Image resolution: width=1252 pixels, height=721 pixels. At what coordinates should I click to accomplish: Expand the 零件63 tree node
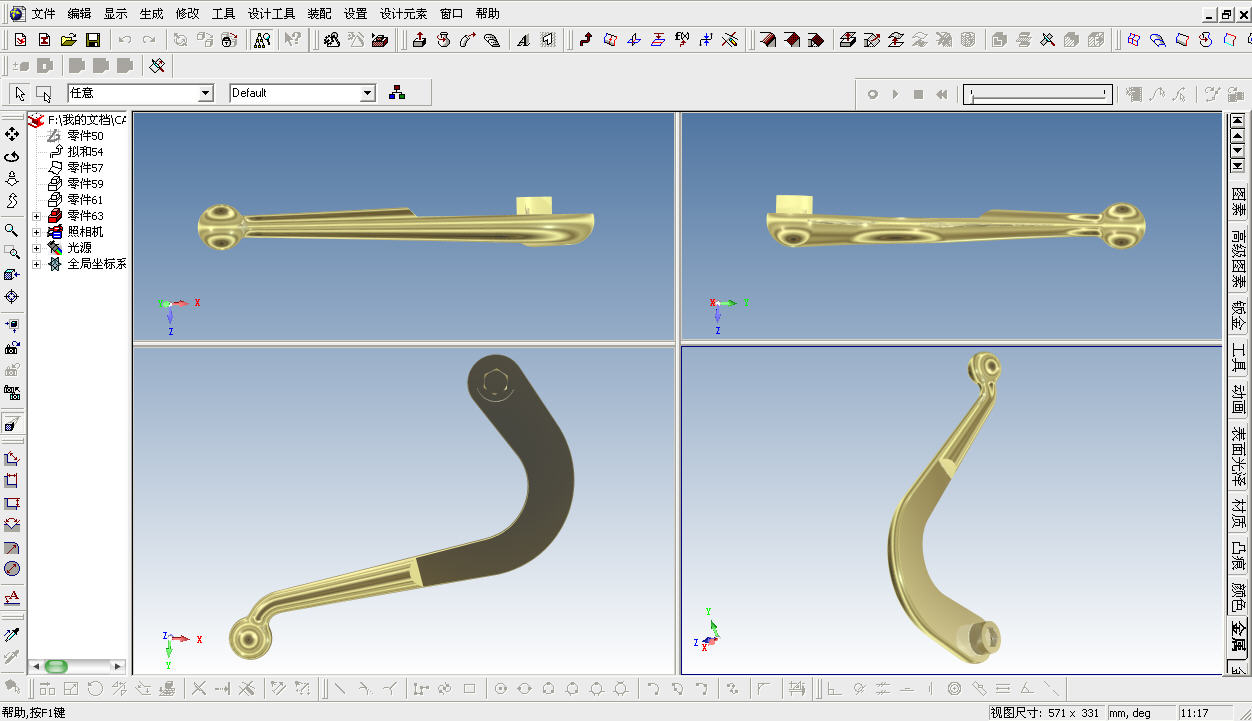tap(37, 216)
